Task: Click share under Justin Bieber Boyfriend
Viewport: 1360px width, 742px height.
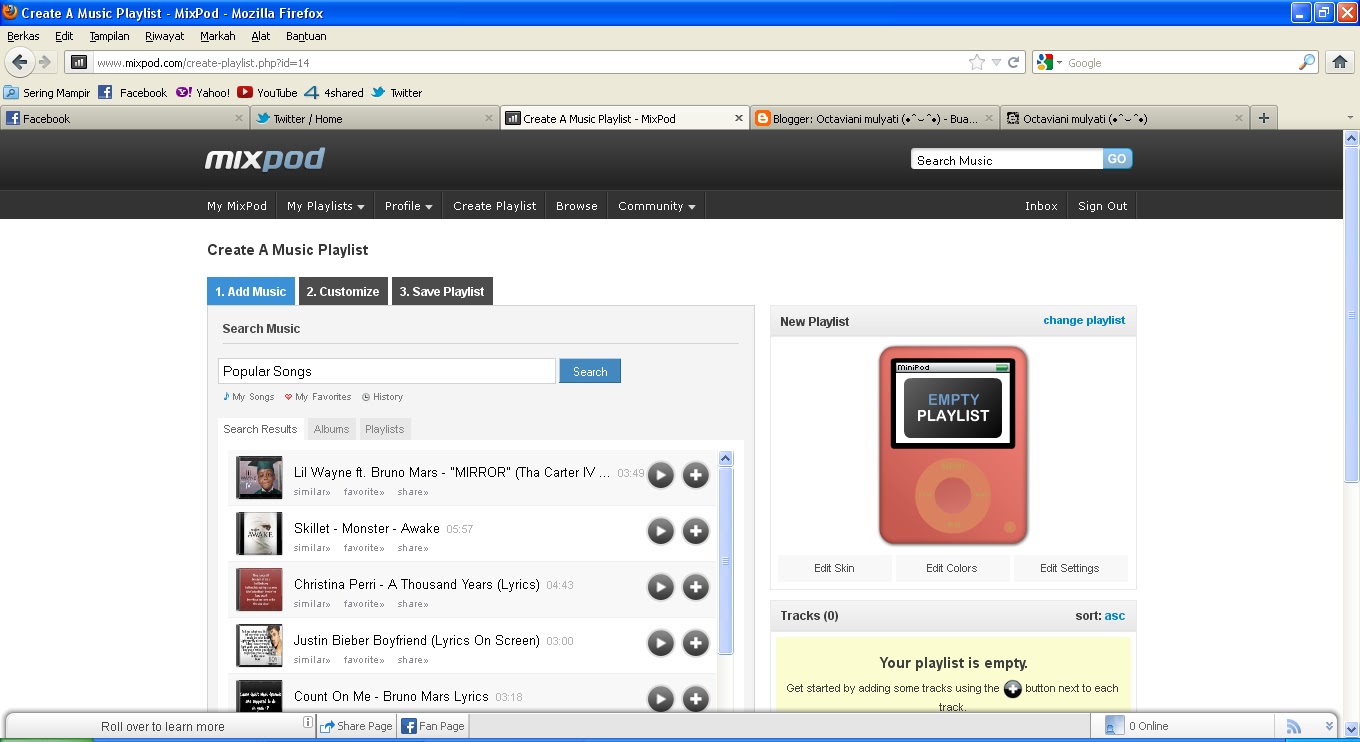Action: (413, 660)
